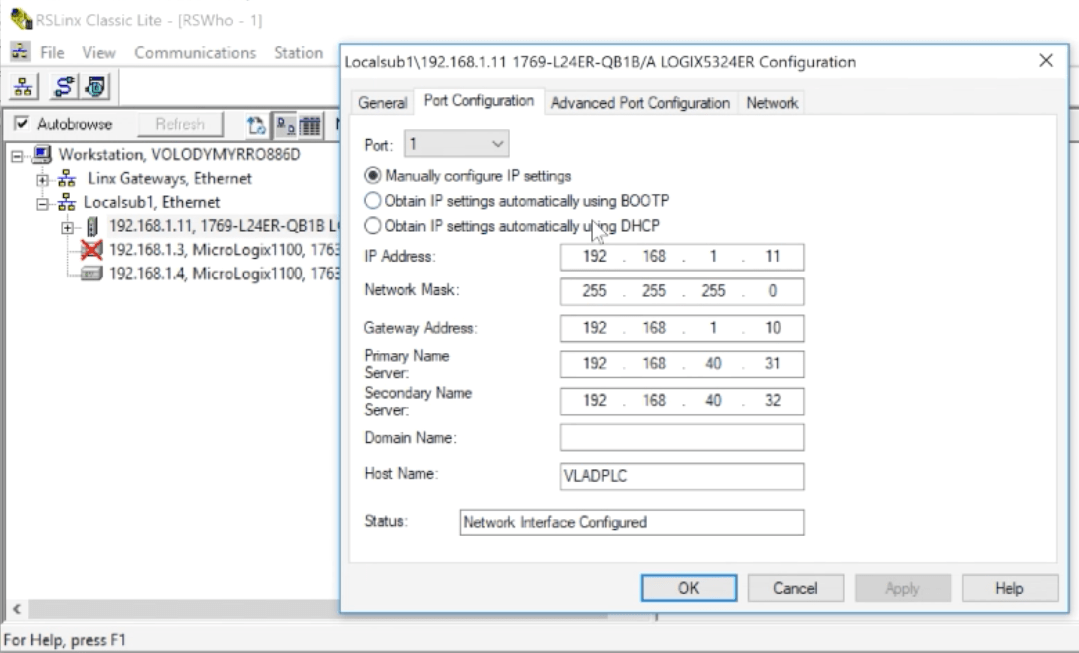Expand the Linx Gateways node
The height and width of the screenshot is (653, 1079).
43,180
